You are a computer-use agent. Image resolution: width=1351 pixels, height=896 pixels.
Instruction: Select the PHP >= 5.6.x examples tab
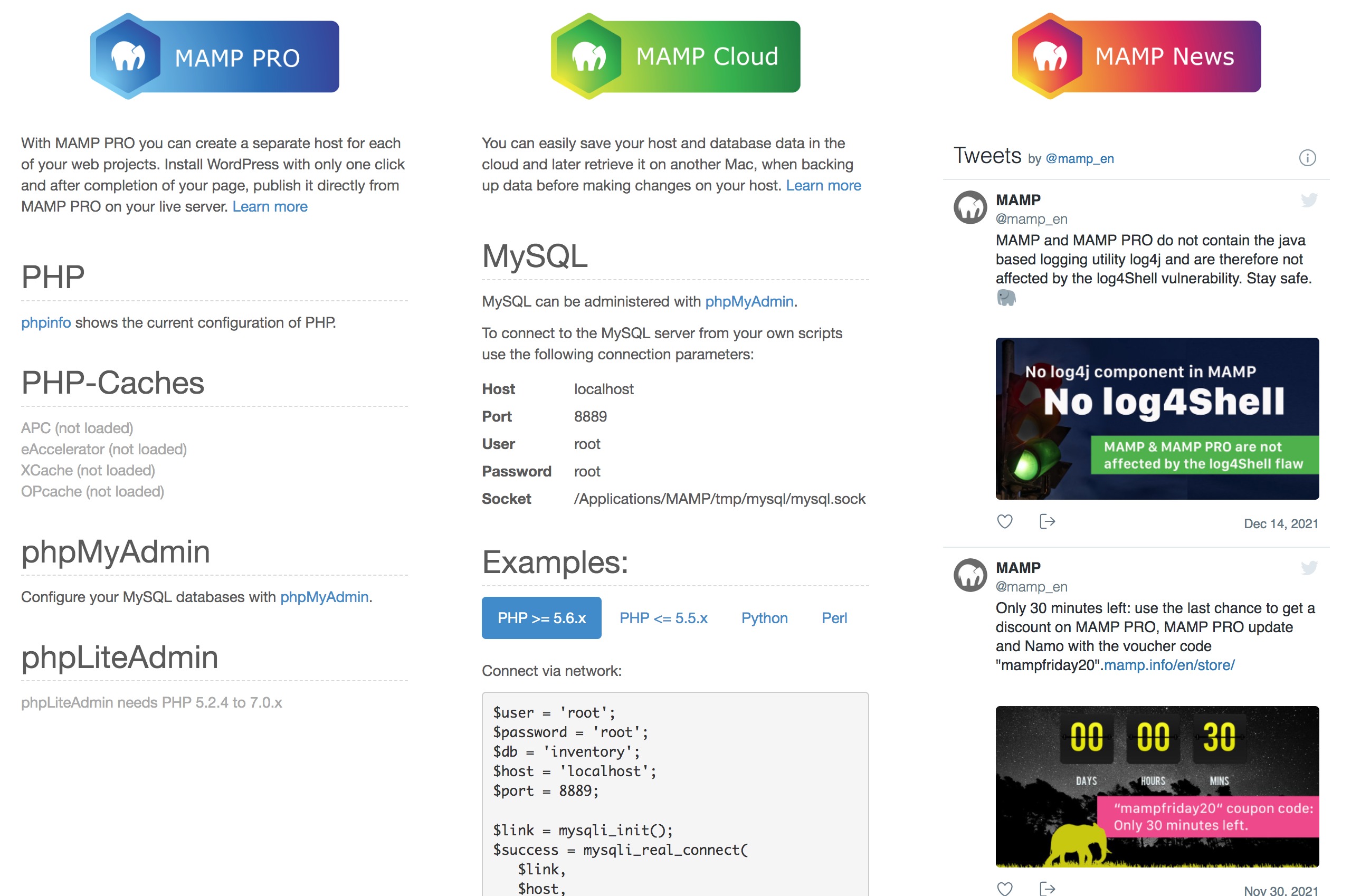(541, 618)
